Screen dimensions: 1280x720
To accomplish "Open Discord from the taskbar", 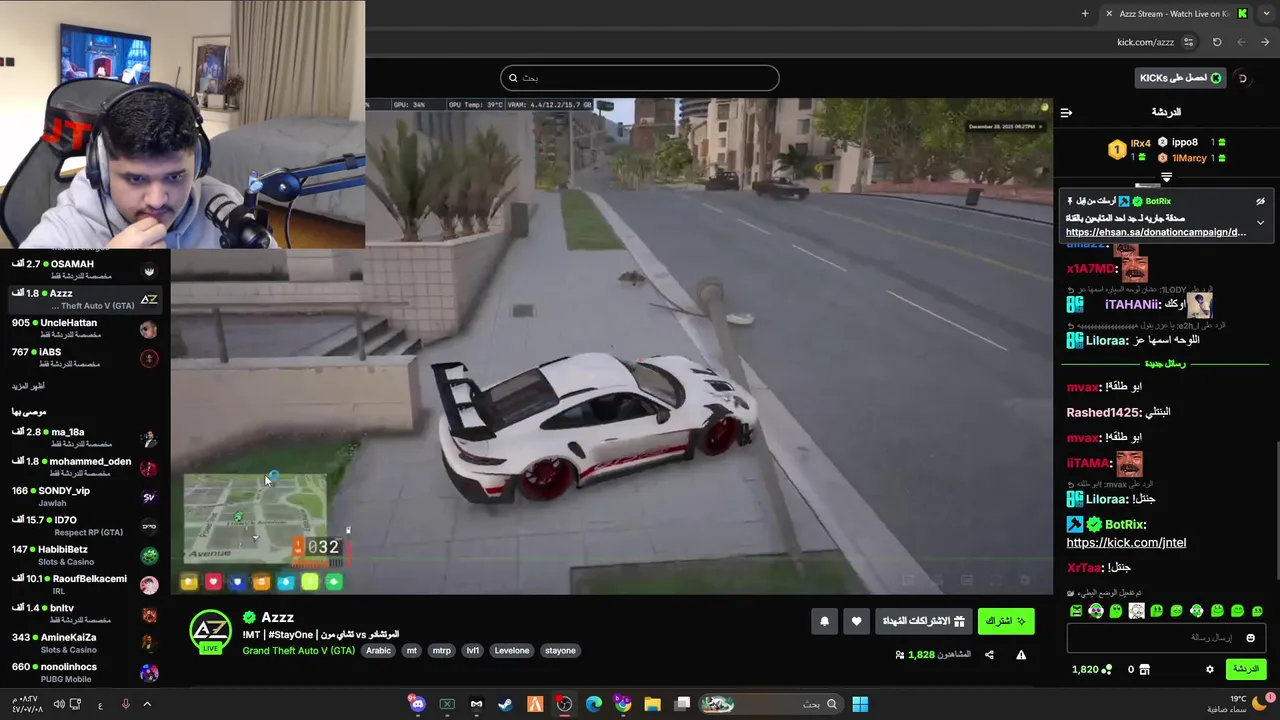I will (418, 704).
